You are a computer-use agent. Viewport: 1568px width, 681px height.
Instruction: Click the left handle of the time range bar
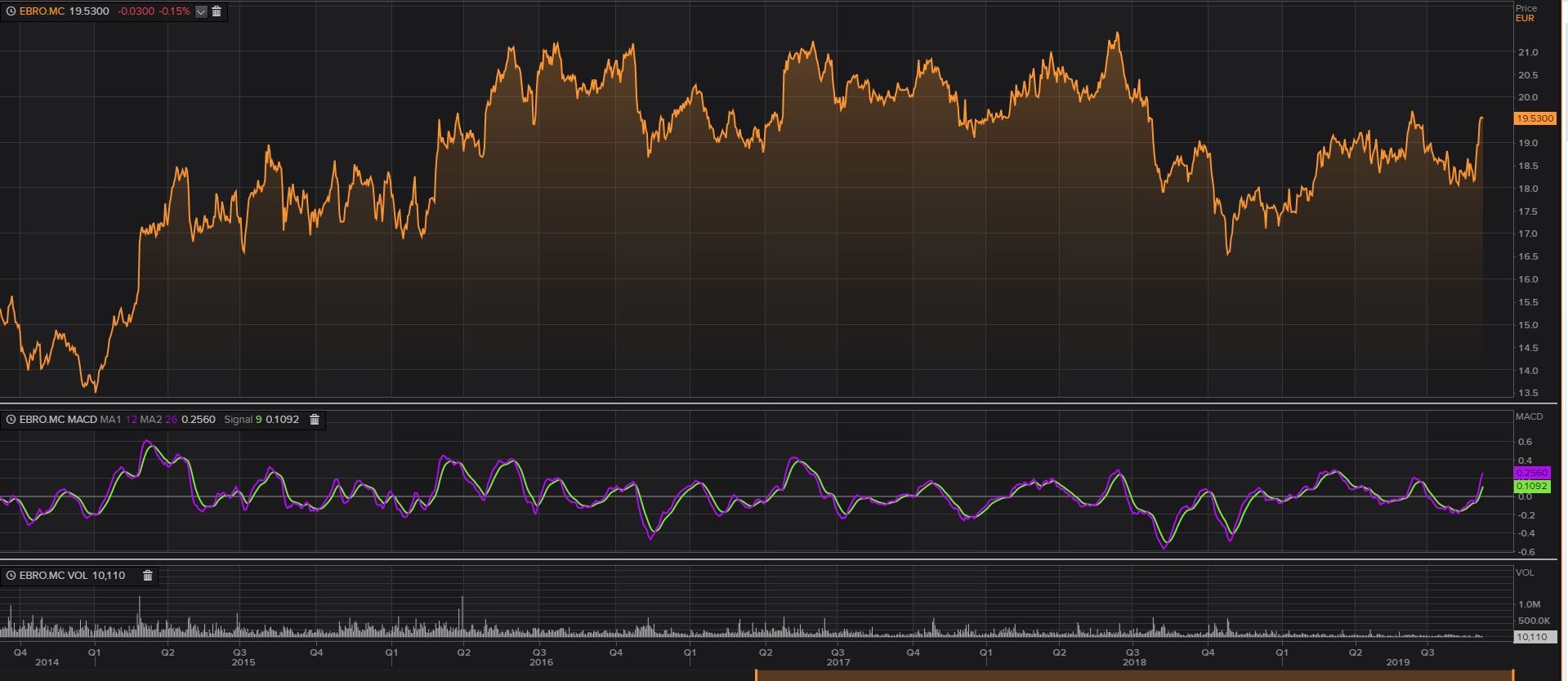(757, 675)
